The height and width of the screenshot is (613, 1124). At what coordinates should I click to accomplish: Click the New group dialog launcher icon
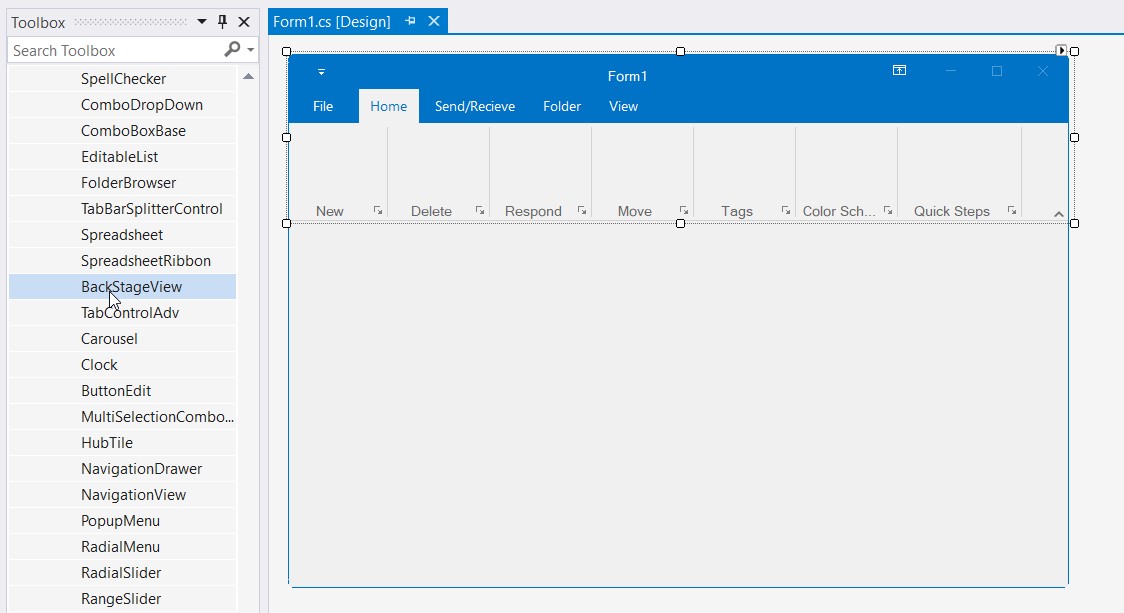[x=377, y=211]
